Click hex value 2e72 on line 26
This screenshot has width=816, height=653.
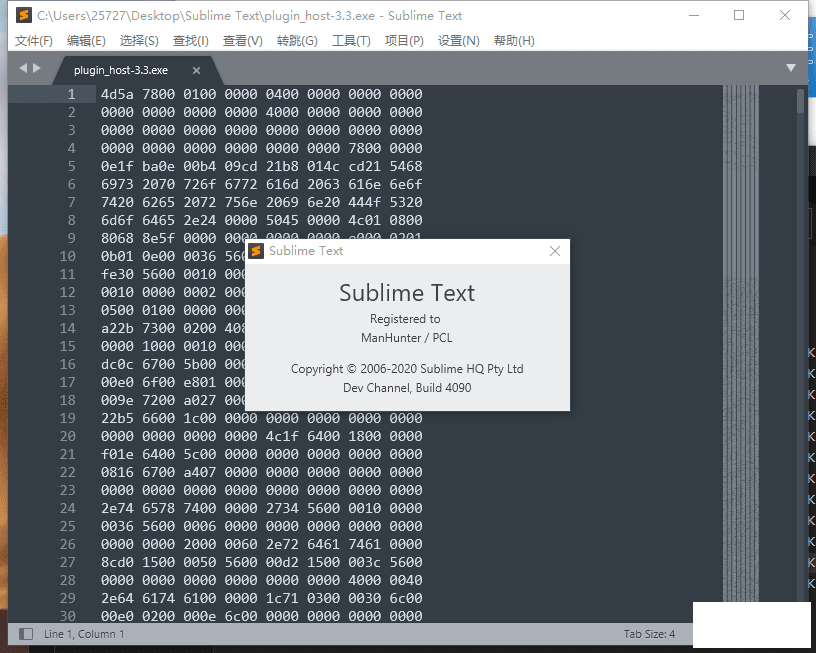coord(282,544)
